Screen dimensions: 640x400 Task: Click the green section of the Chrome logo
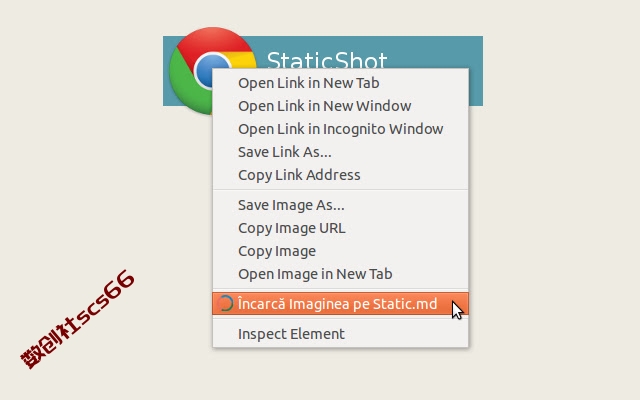pos(188,88)
